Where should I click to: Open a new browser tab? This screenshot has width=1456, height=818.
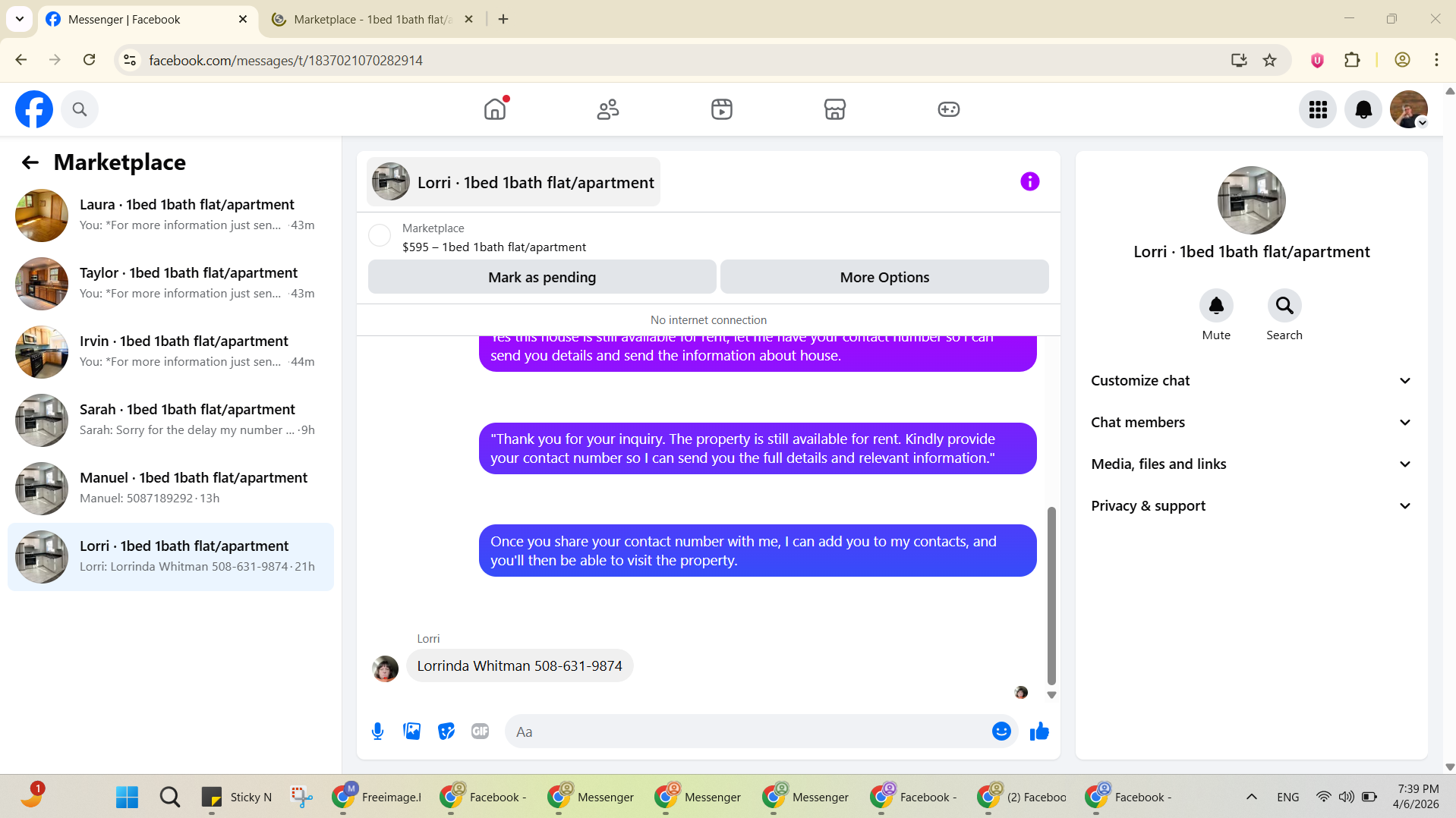click(503, 20)
